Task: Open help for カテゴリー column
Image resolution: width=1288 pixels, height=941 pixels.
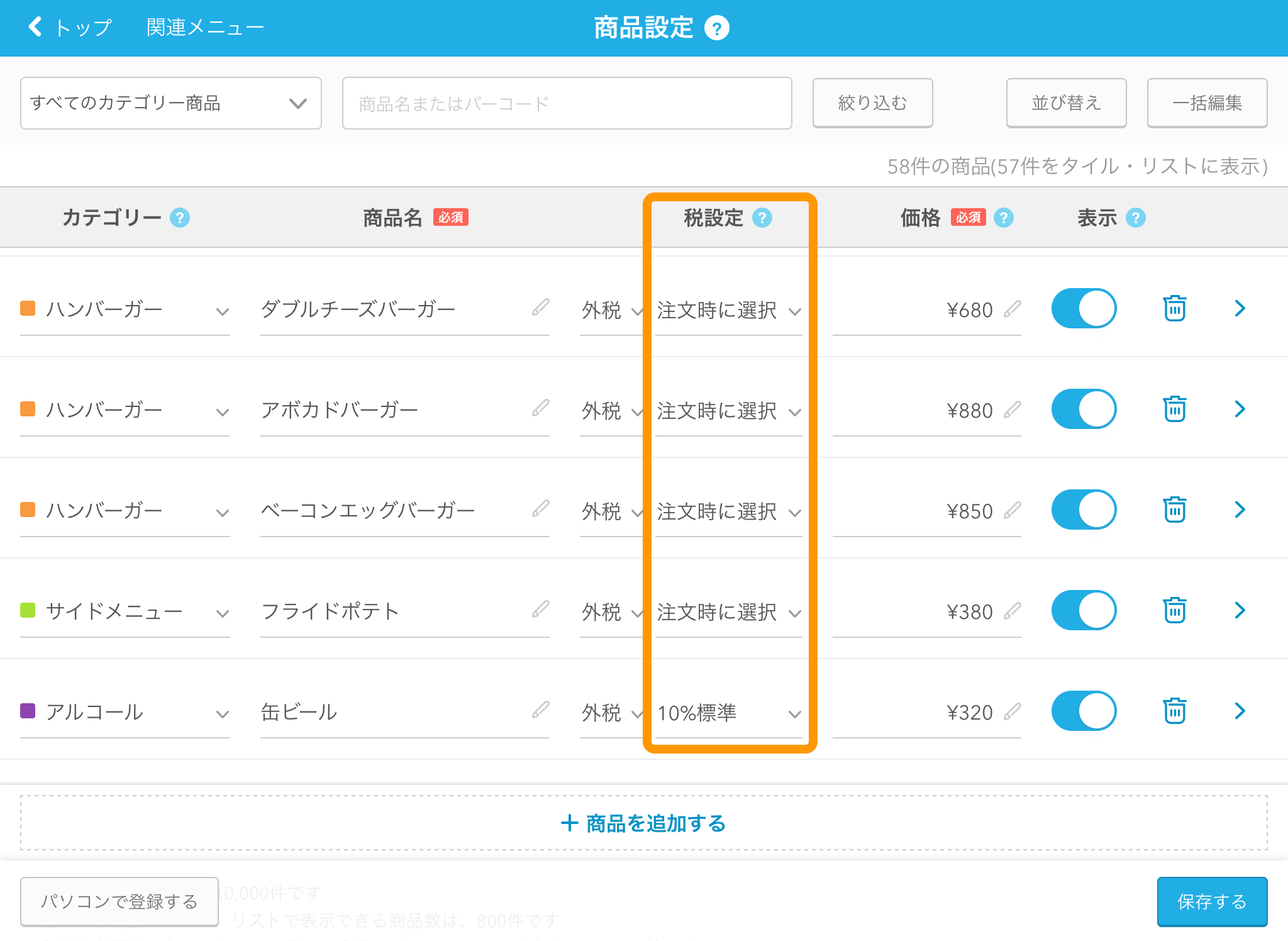Action: (179, 218)
